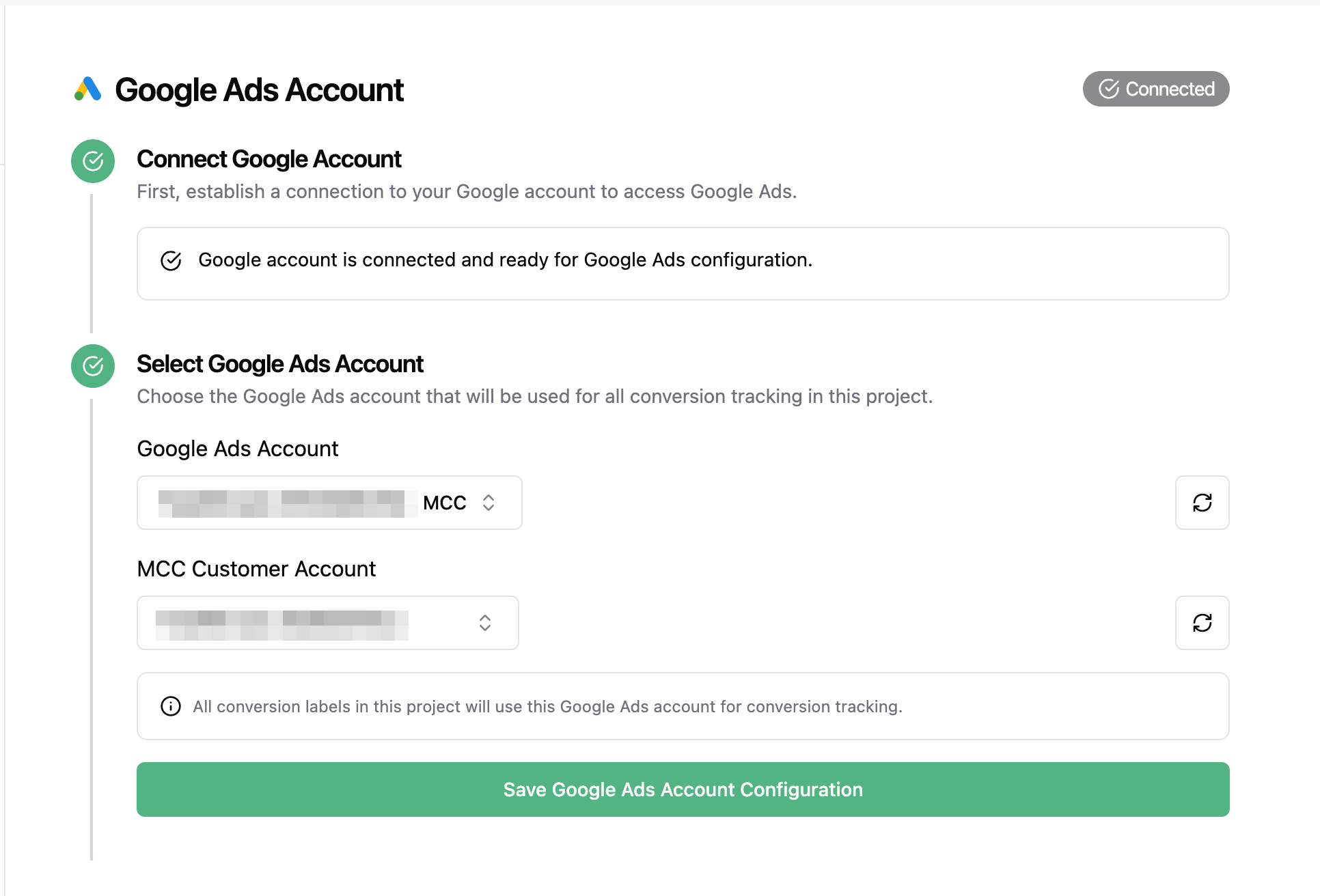This screenshot has height=896, width=1320.
Task: Click the checkmark in the connection confirmation box
Action: pos(171,260)
